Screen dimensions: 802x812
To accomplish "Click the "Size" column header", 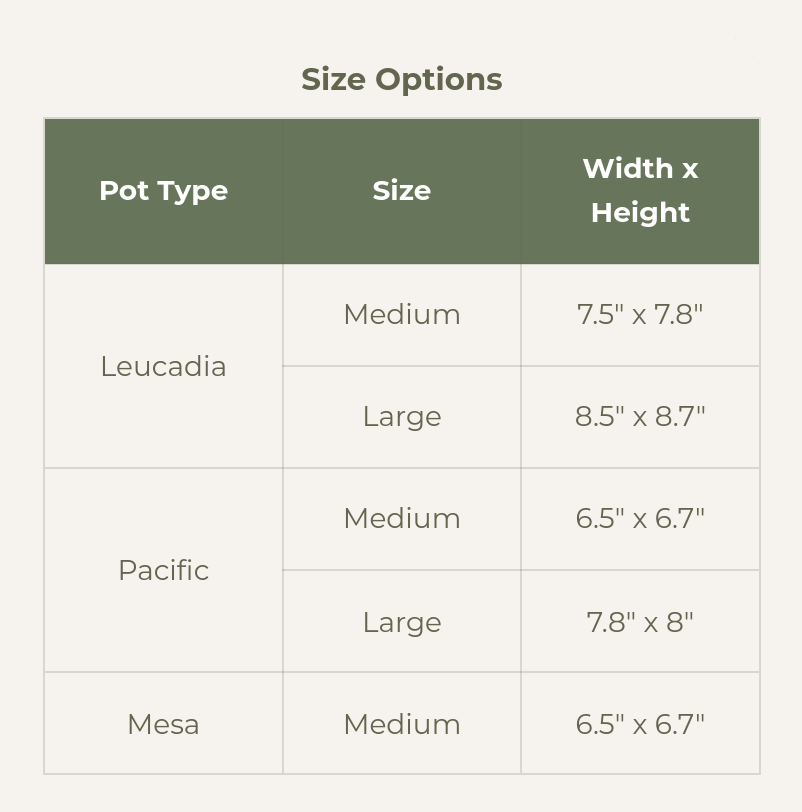I will coord(401,191).
